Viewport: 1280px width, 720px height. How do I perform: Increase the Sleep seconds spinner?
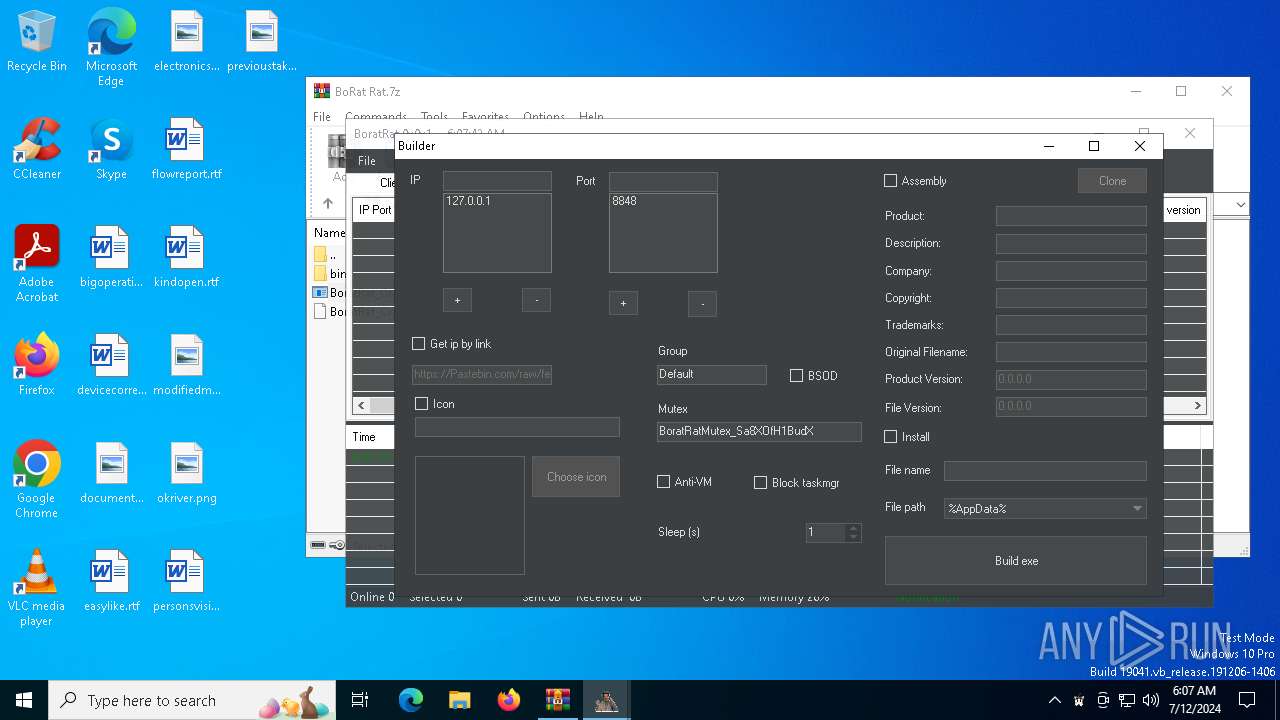[x=853, y=527]
